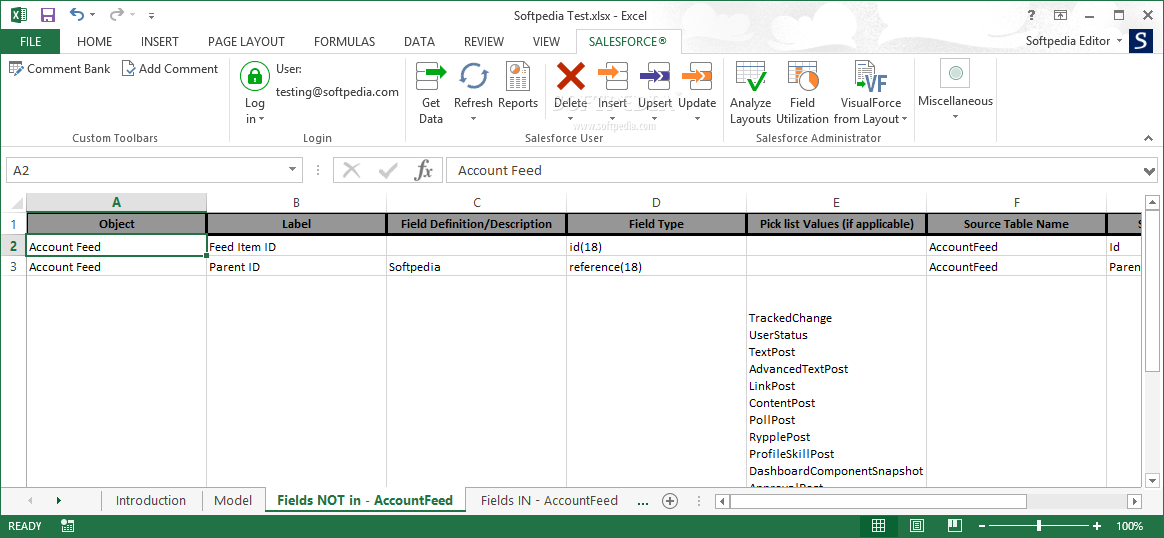This screenshot has height=538, width=1164.
Task: Switch to the REVIEW tab
Action: pos(483,42)
